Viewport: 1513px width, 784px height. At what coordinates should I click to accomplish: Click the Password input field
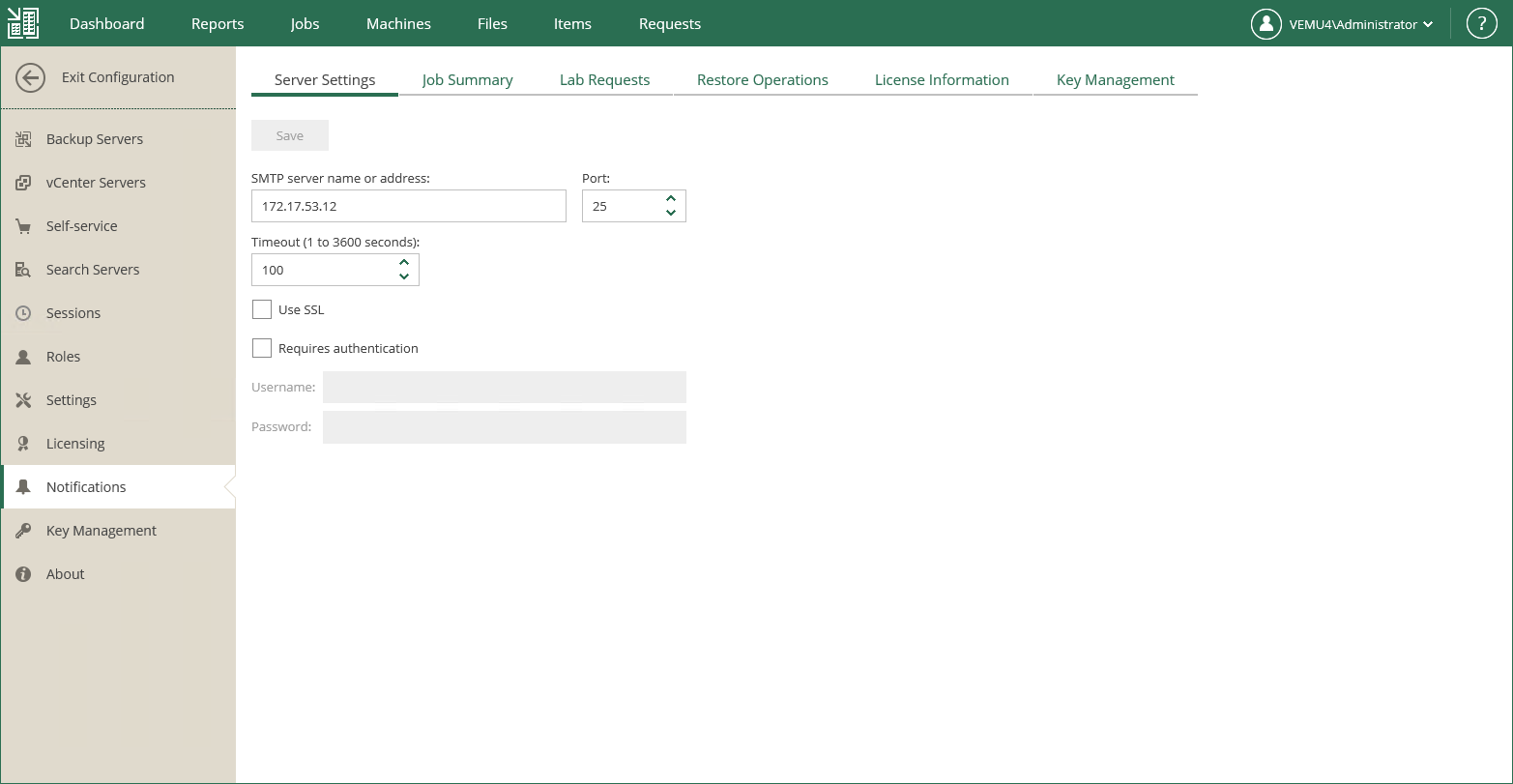pyautogui.click(x=505, y=426)
